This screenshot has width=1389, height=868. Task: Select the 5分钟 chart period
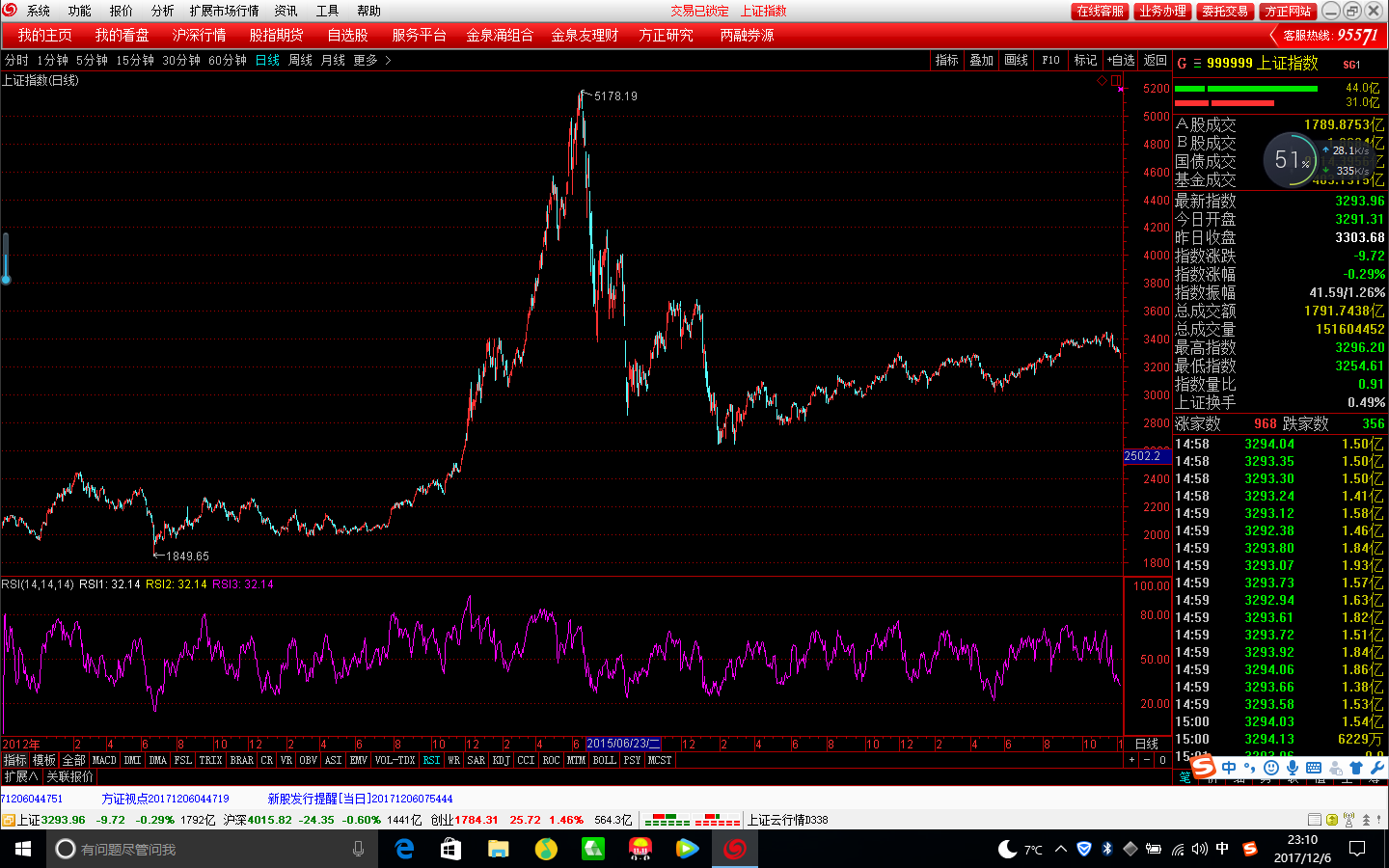(x=92, y=60)
